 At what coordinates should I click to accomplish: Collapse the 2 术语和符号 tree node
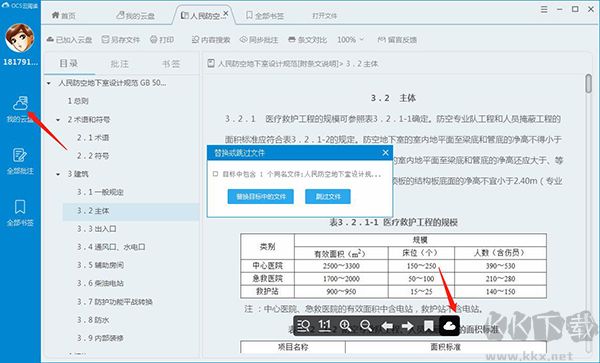click(58, 120)
